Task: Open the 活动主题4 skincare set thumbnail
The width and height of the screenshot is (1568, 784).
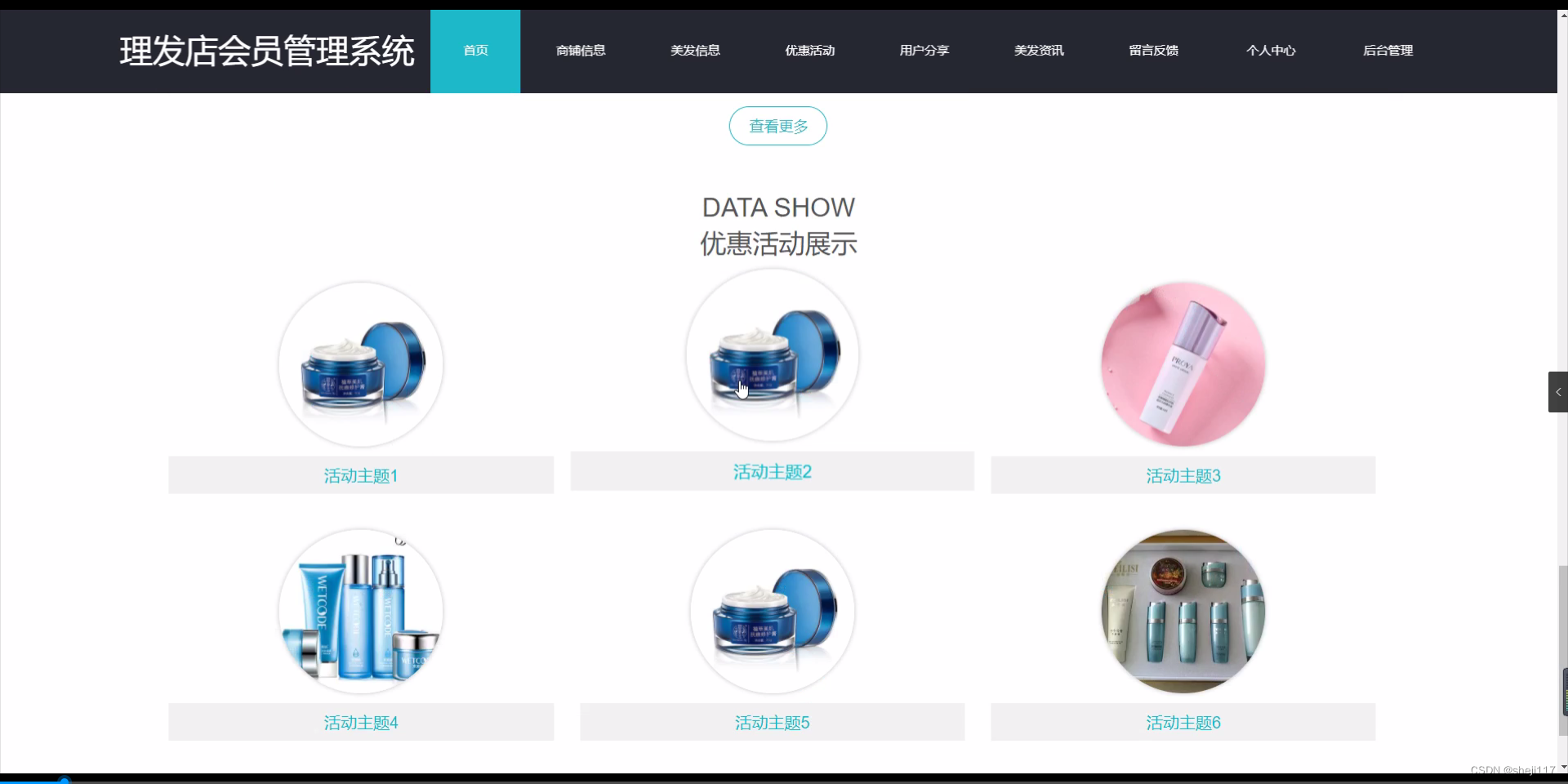Action: (361, 612)
